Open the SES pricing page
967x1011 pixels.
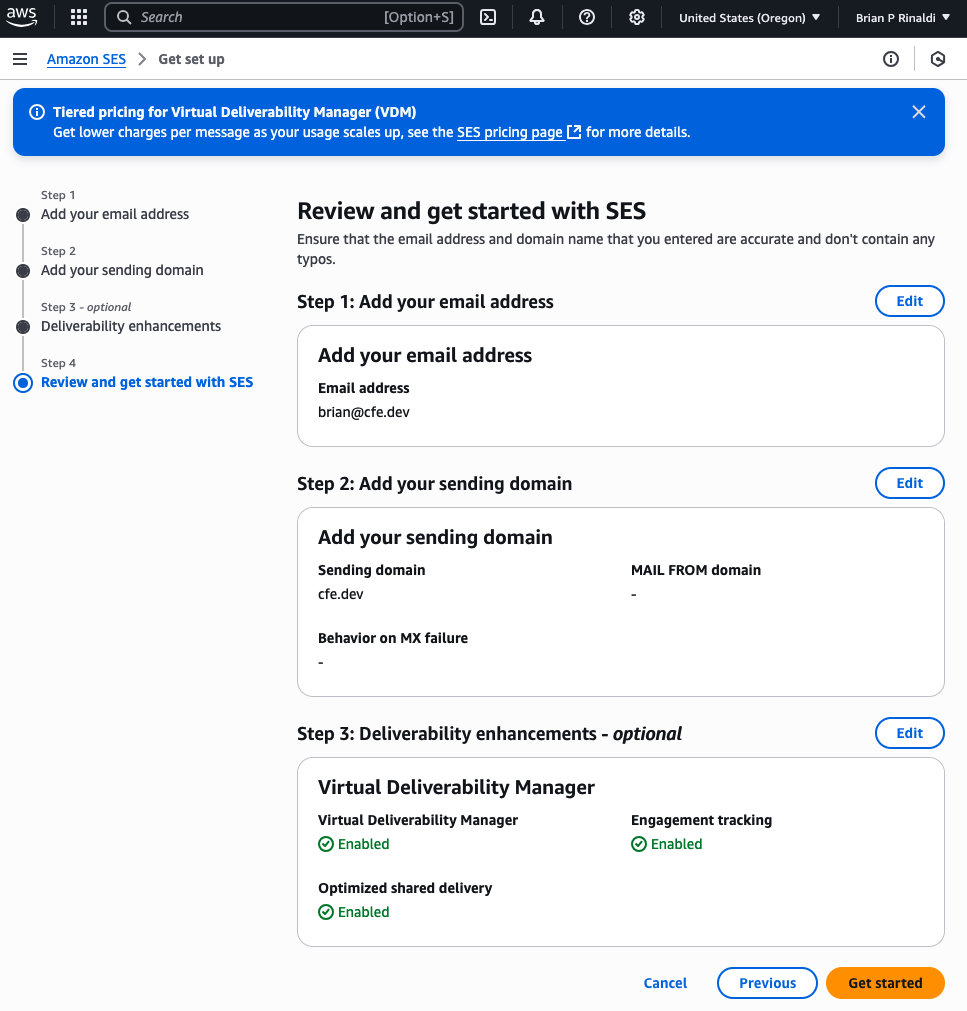pyautogui.click(x=511, y=132)
